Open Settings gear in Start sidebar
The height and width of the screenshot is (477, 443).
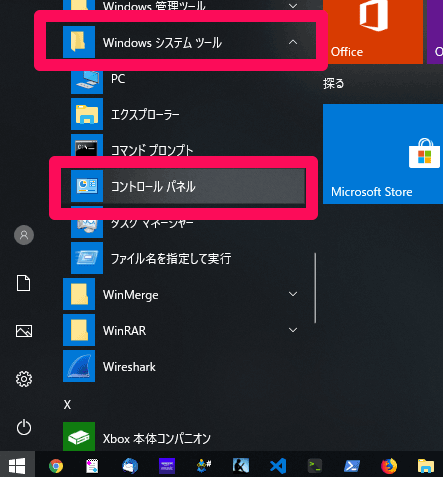[x=24, y=379]
